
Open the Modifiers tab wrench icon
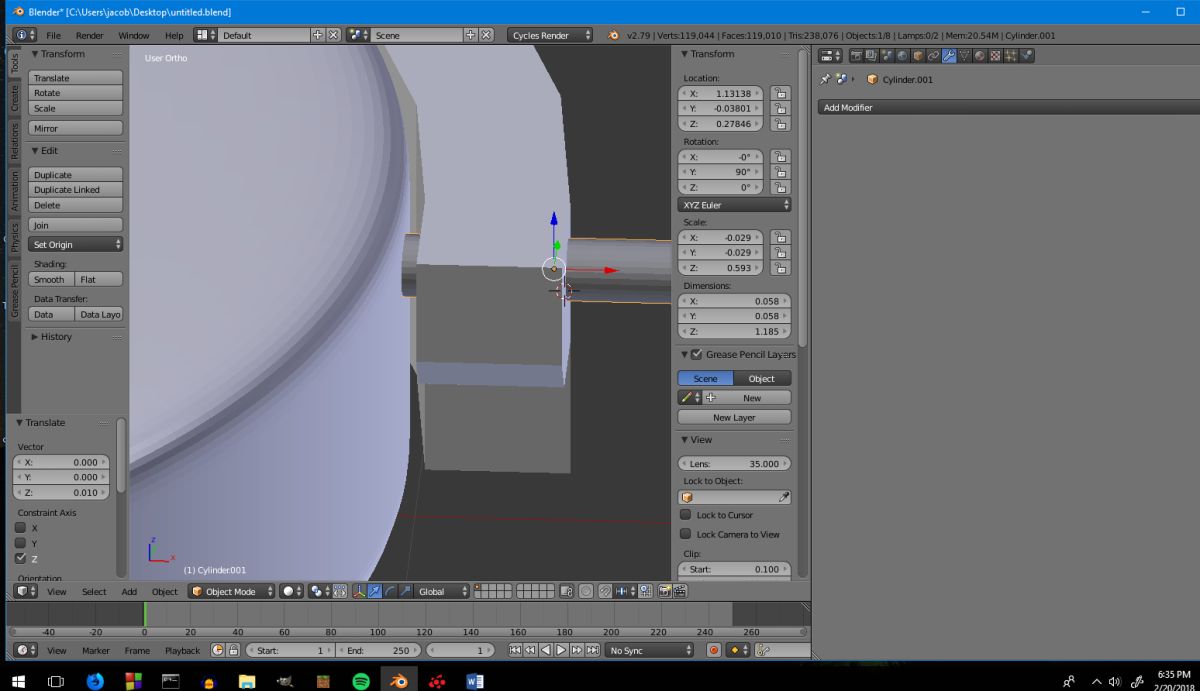pos(949,55)
